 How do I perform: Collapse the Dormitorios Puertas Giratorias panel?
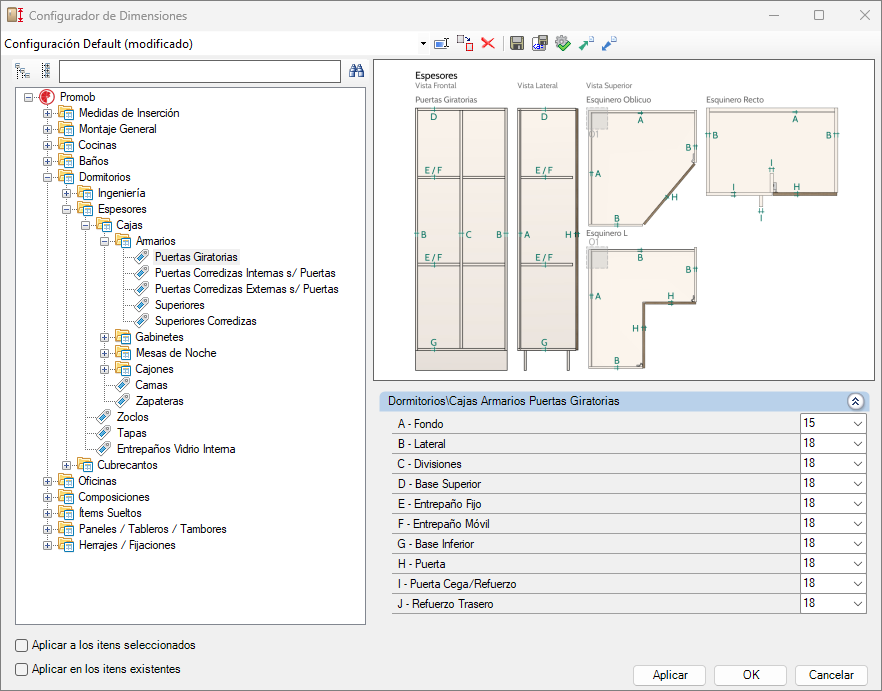855,401
